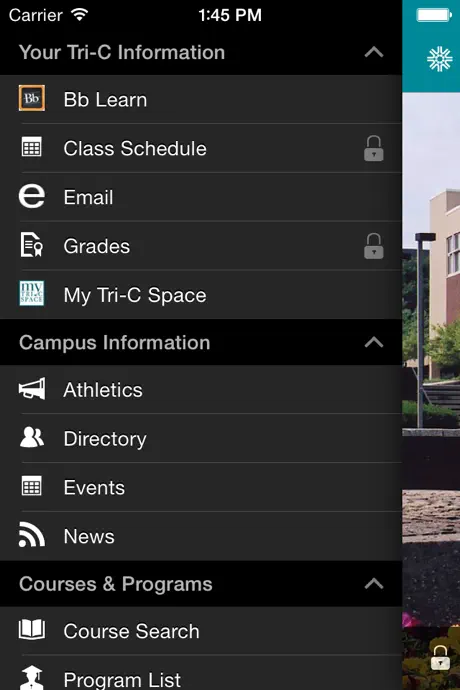Tap the 'Your Tri-C Information' header text

point(122,52)
